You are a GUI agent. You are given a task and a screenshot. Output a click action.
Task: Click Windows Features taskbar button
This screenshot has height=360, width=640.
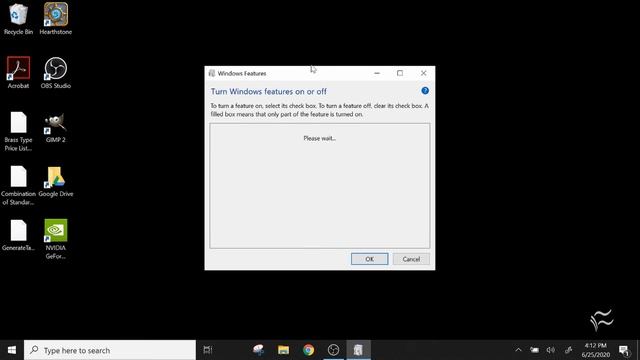coord(358,350)
